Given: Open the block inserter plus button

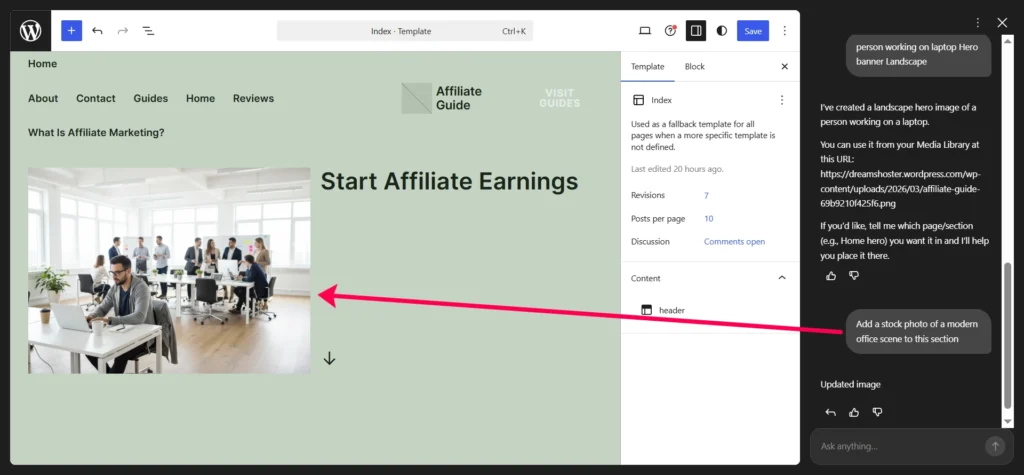Looking at the screenshot, I should (71, 31).
